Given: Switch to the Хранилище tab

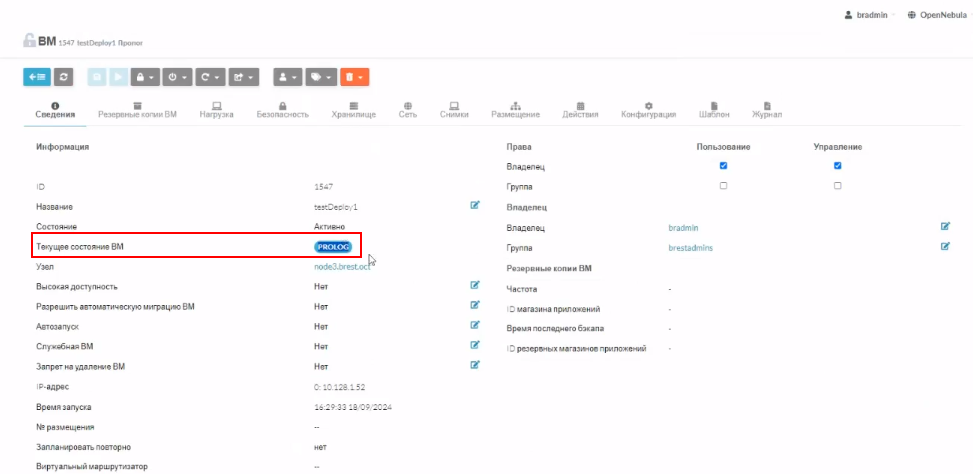Looking at the screenshot, I should coord(353,110).
